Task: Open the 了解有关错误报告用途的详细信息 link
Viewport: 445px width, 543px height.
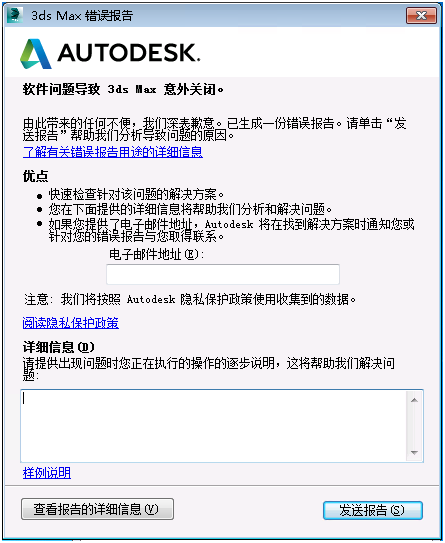Action: pos(113,152)
